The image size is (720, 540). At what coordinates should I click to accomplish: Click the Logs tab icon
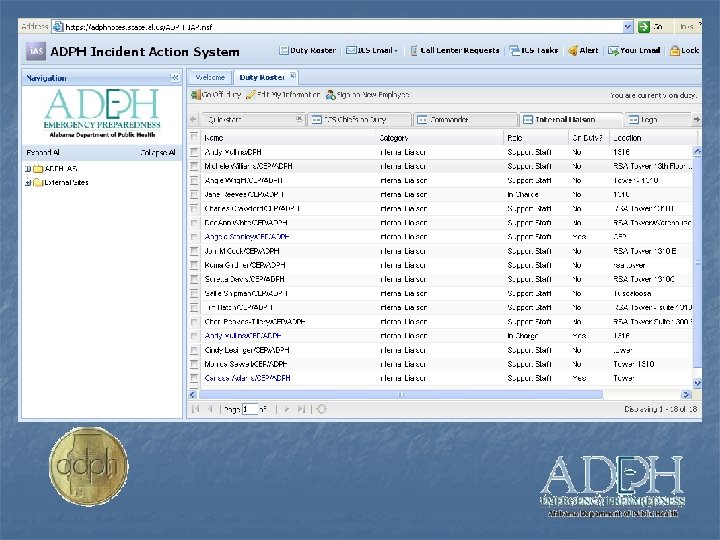click(634, 120)
